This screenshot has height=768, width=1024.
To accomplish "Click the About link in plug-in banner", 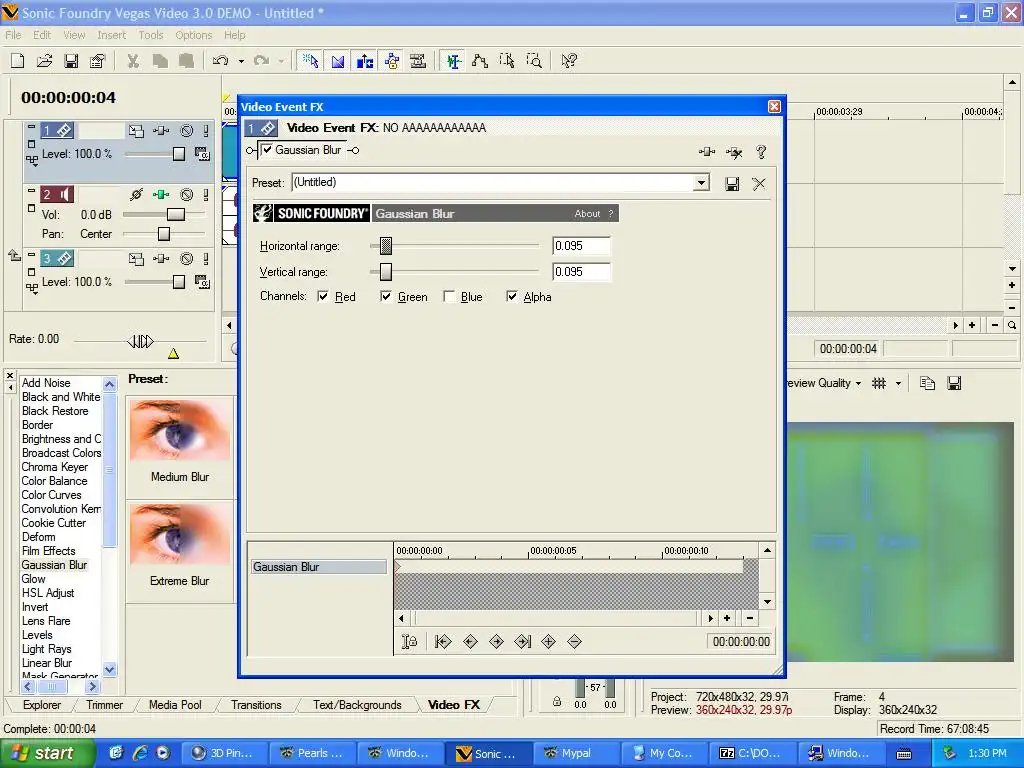I will point(587,214).
